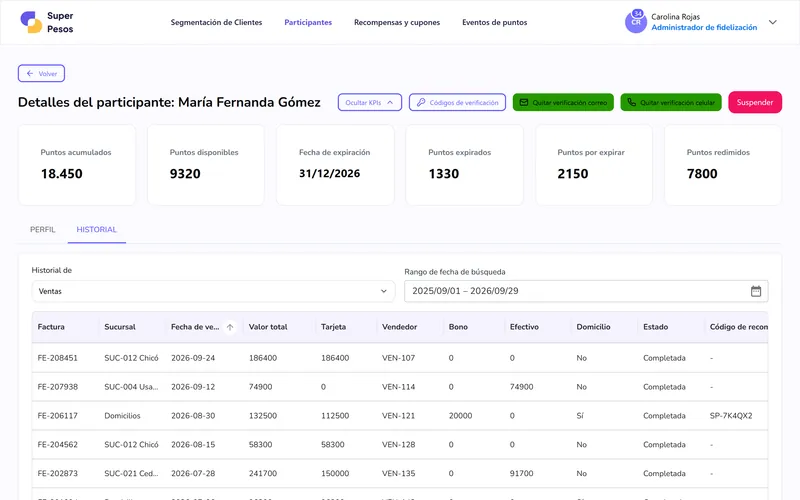Click Quitar verificación celular button

tap(671, 102)
